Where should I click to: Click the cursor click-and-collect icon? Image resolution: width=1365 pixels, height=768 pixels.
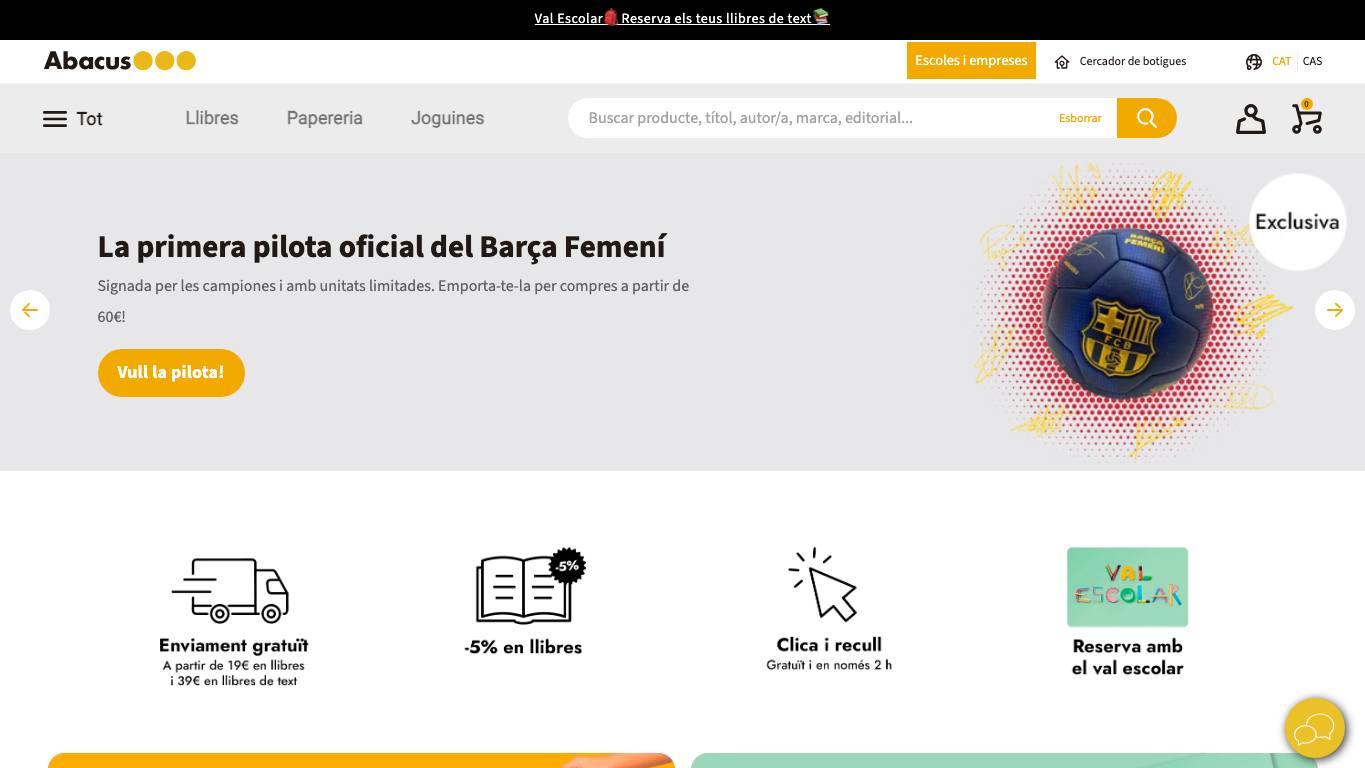click(824, 585)
